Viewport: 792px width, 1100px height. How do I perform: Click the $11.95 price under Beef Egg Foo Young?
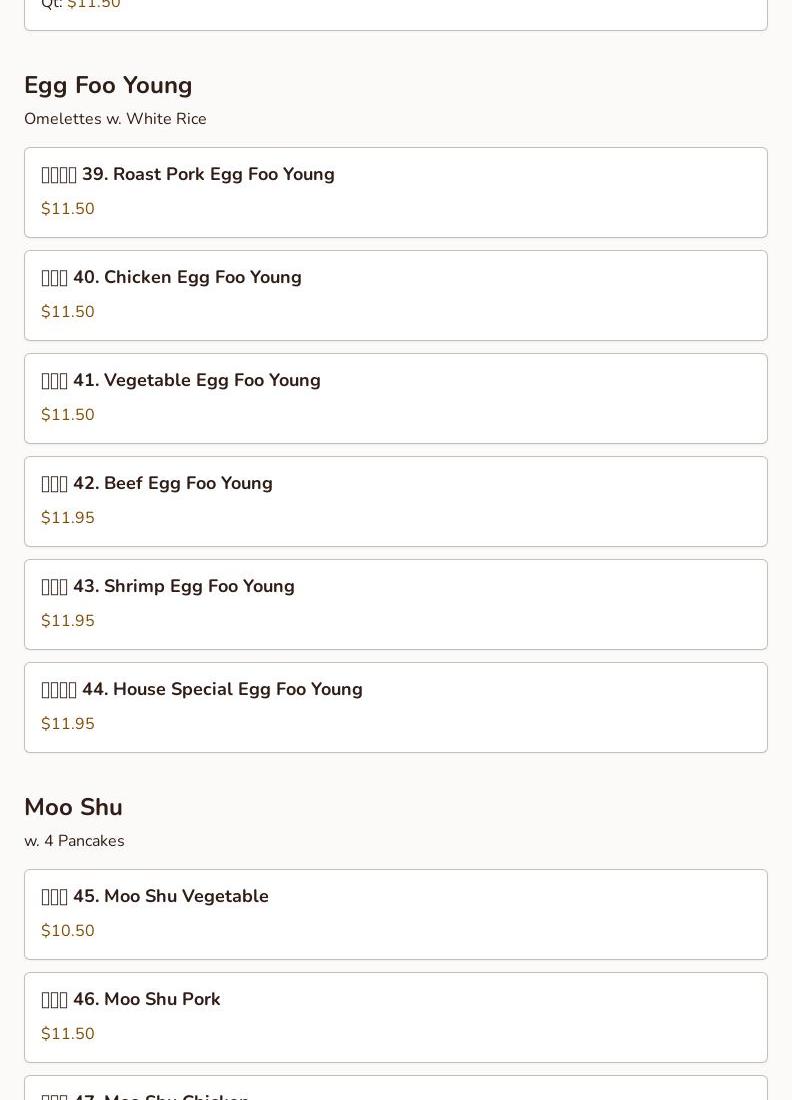(68, 518)
